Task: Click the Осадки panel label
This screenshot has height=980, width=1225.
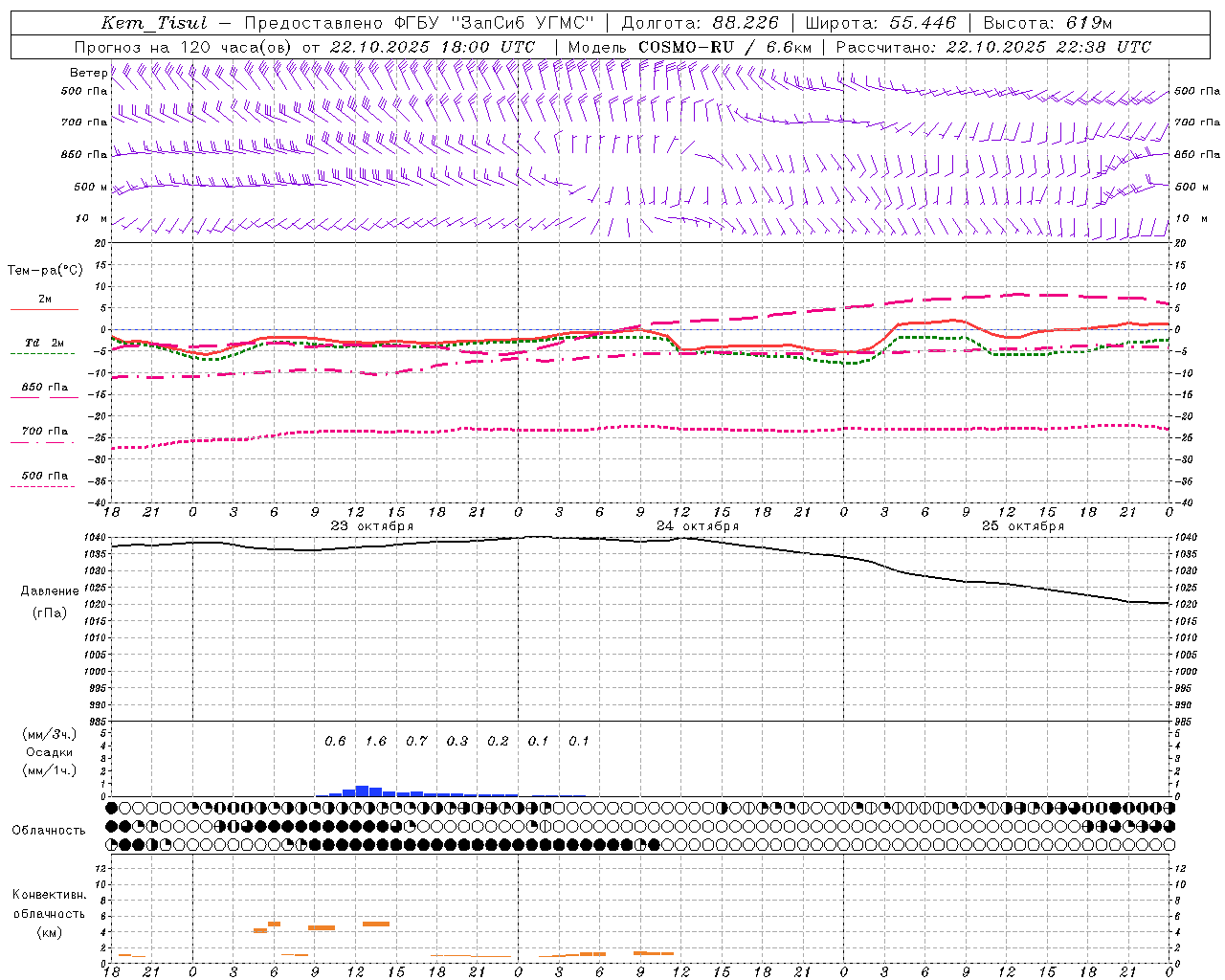Action: point(50,752)
